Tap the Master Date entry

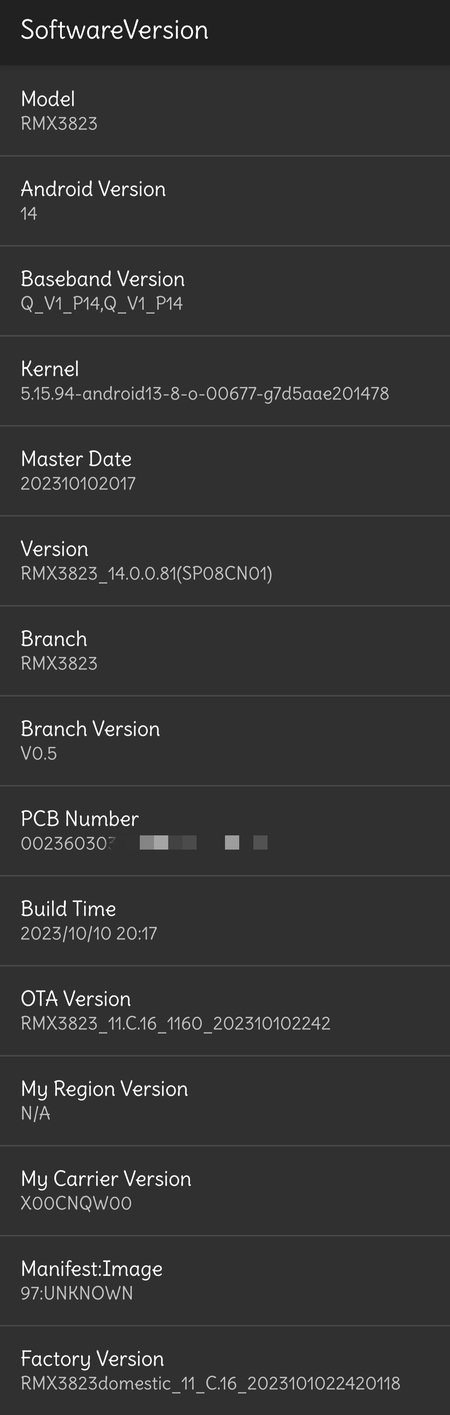tap(225, 471)
